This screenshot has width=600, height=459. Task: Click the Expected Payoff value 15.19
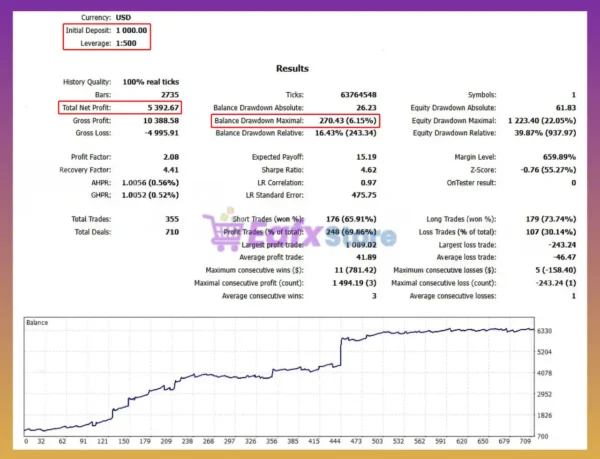(x=366, y=157)
